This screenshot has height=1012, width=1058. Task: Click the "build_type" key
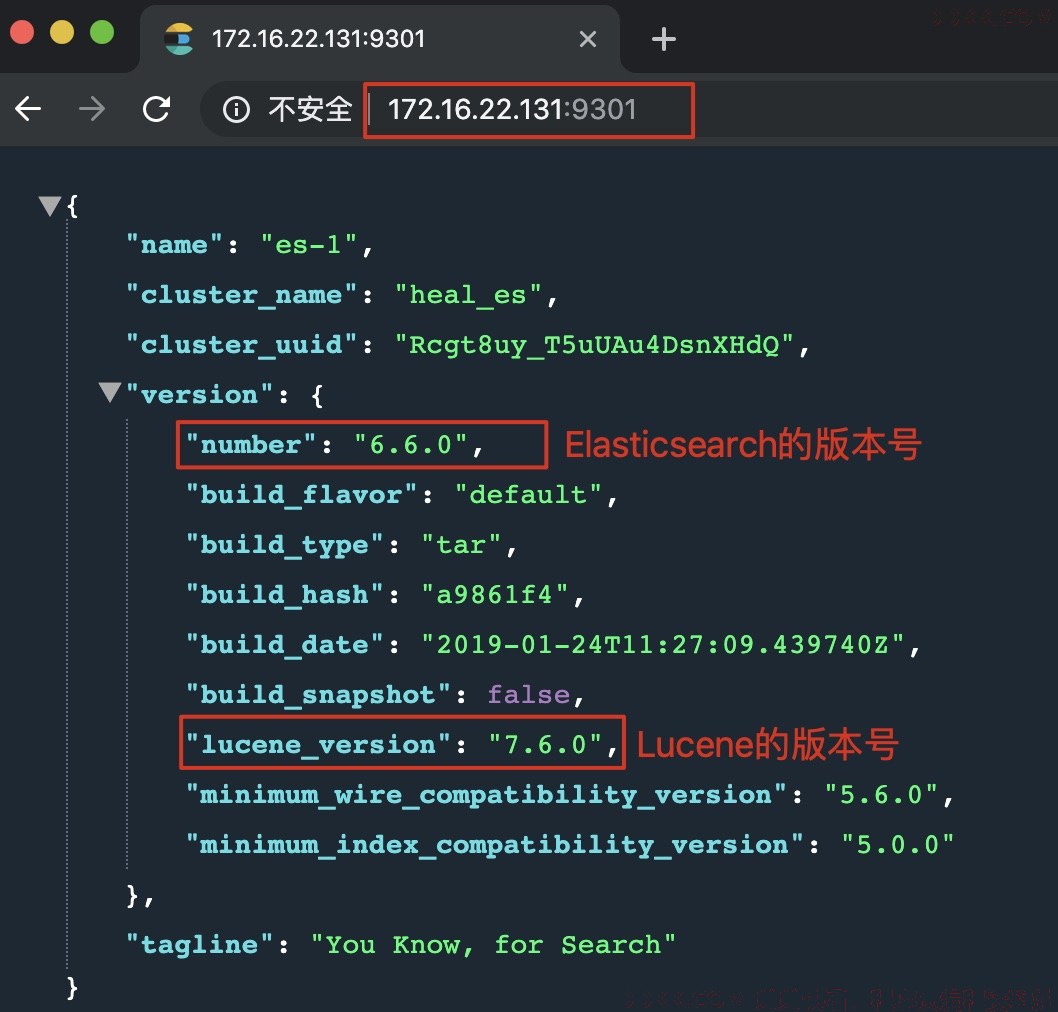pyautogui.click(x=284, y=544)
